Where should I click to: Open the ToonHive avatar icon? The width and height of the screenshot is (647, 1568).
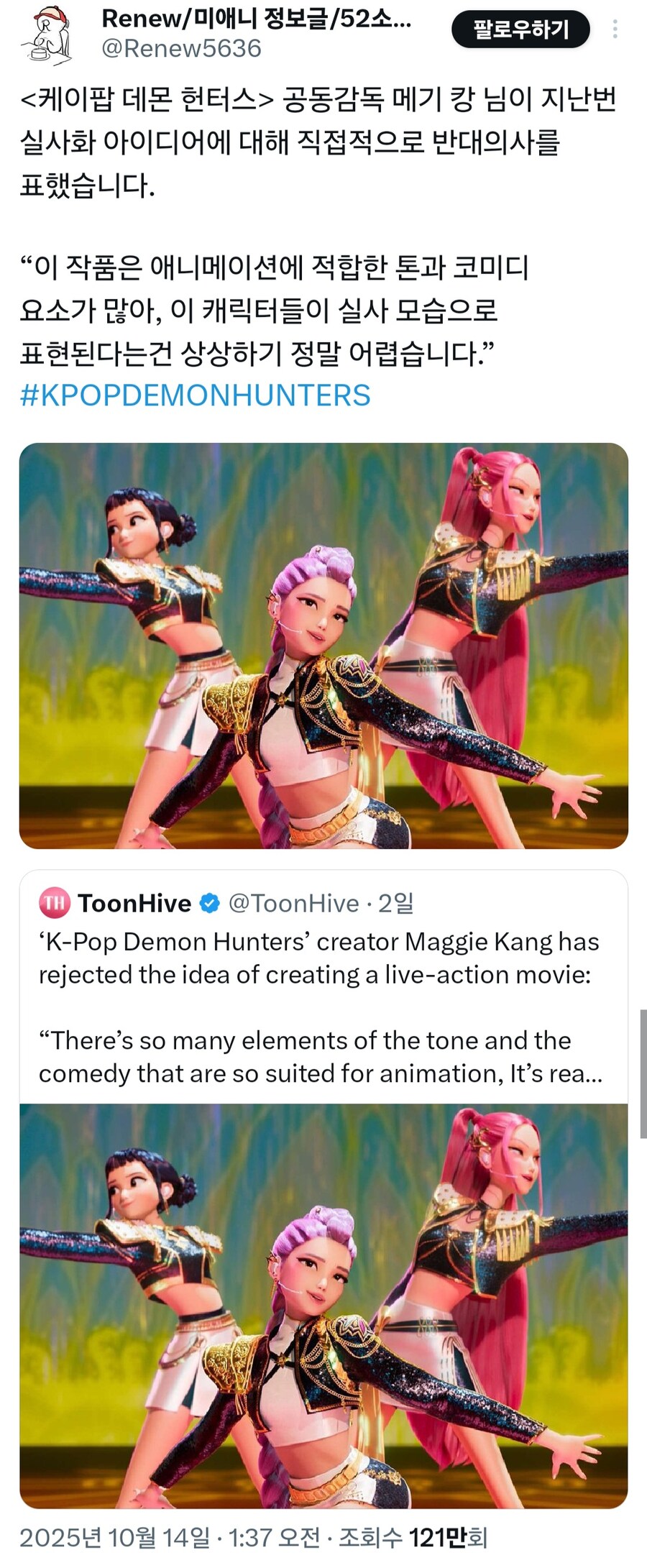tap(55, 903)
